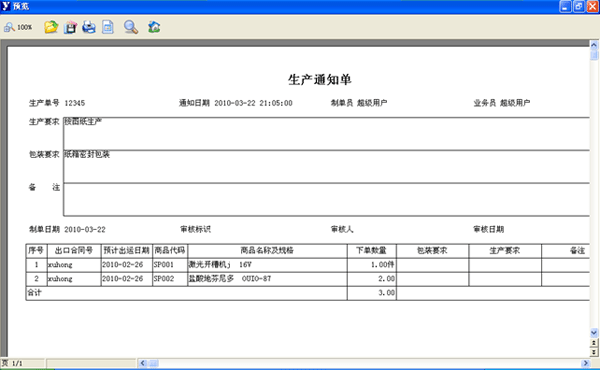Click the 100% zoom level tool
Screen dimensions: 600x370
pos(18,27)
